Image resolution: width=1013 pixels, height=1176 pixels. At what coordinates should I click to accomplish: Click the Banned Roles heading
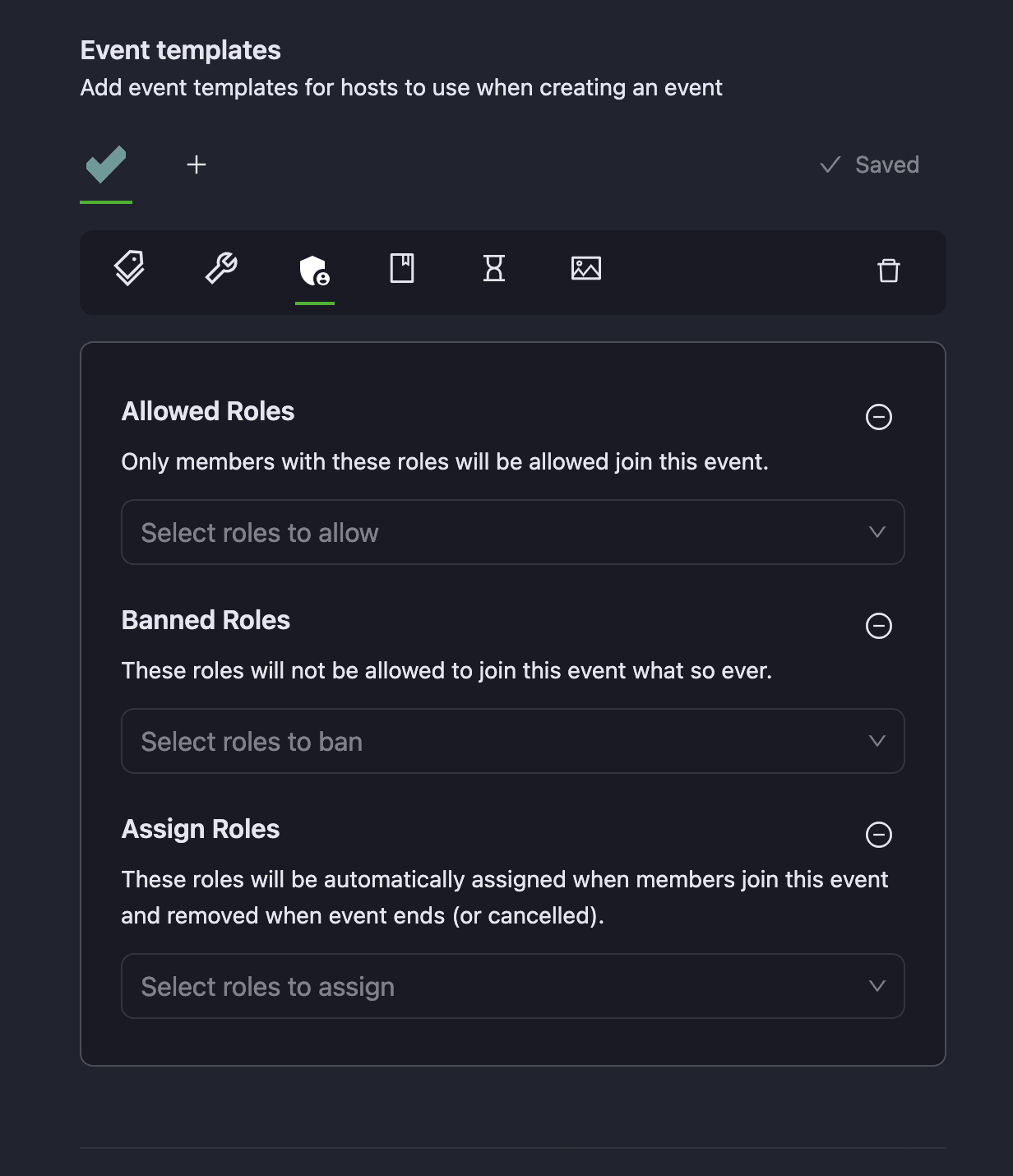point(206,620)
